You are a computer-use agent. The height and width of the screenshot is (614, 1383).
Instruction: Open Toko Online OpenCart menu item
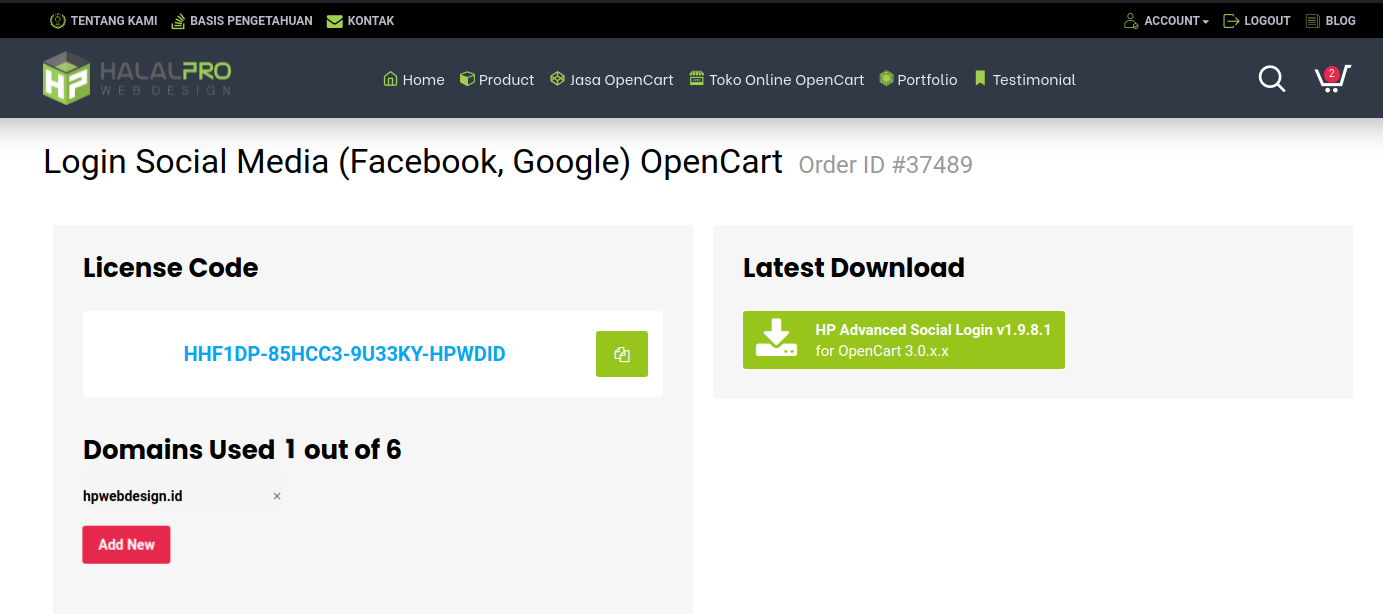[777, 79]
